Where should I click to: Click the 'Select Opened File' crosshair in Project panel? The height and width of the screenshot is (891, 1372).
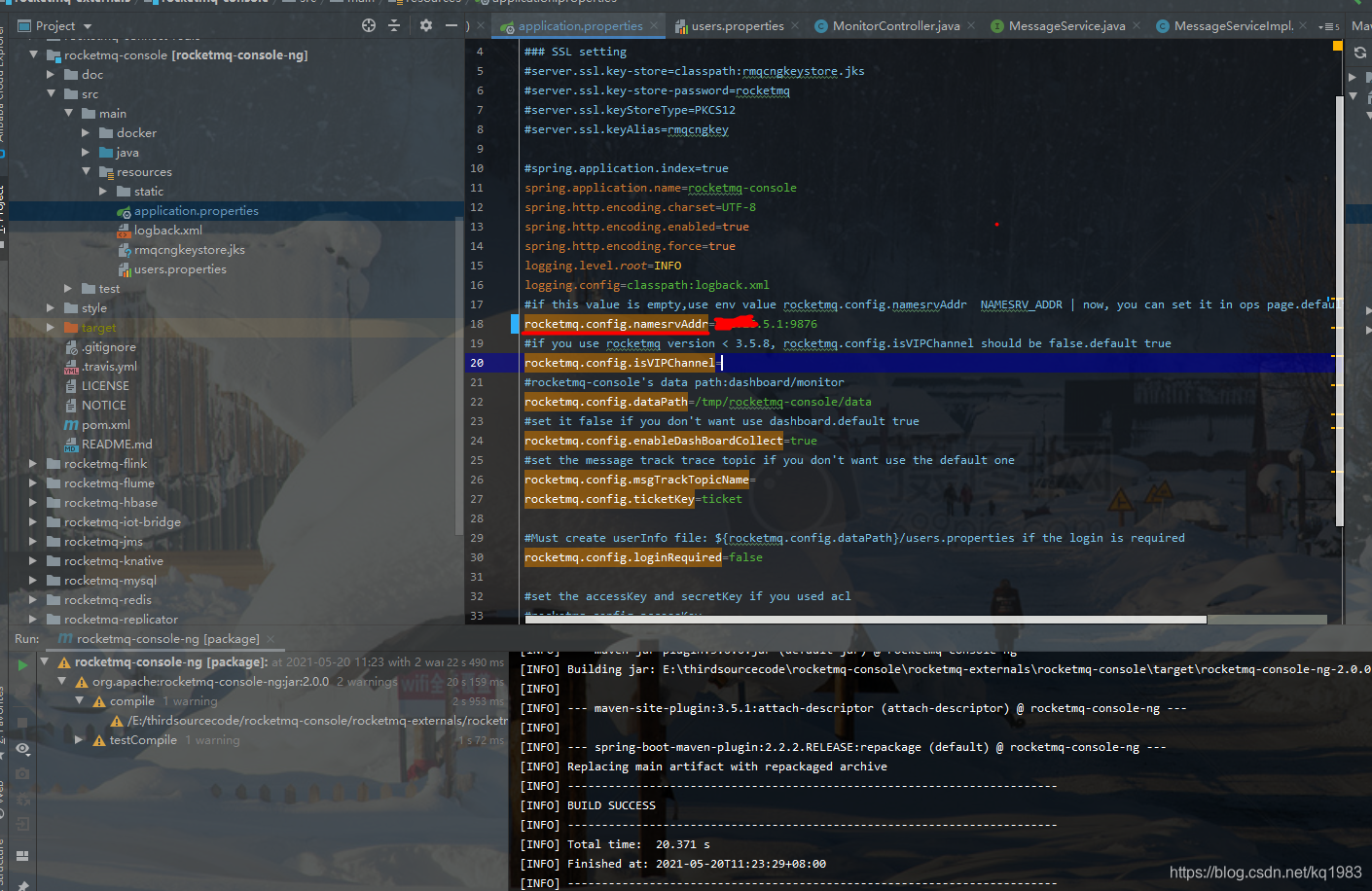pos(369,25)
